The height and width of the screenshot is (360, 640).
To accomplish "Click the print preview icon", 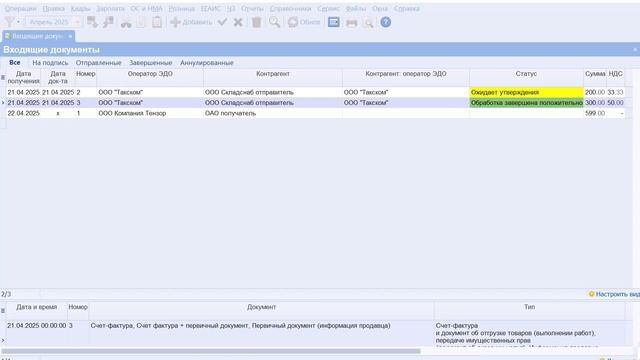I will pyautogui.click(x=368, y=22).
